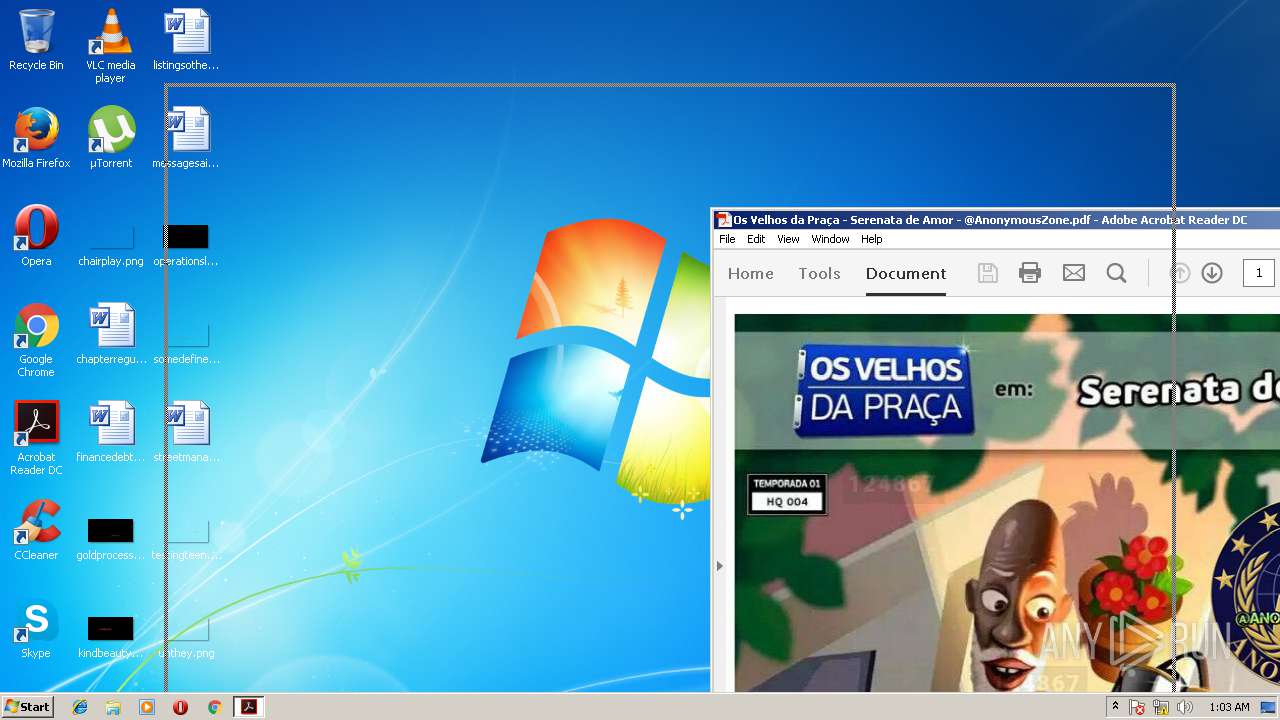Open the View menu in Acrobat Reader
Viewport: 1280px width, 720px height.
click(x=788, y=239)
